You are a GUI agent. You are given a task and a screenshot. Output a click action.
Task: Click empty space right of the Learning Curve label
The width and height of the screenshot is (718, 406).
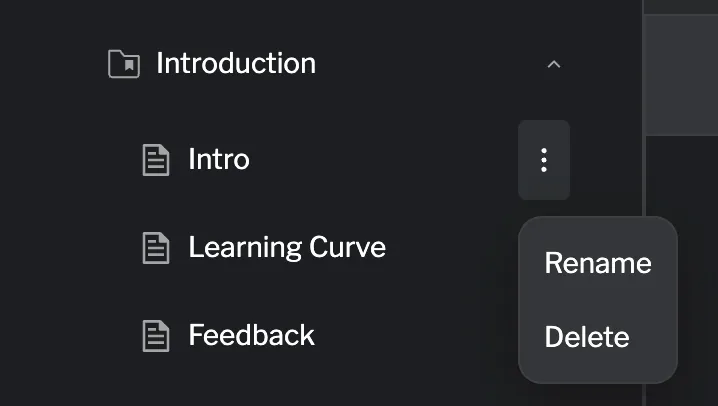point(450,248)
